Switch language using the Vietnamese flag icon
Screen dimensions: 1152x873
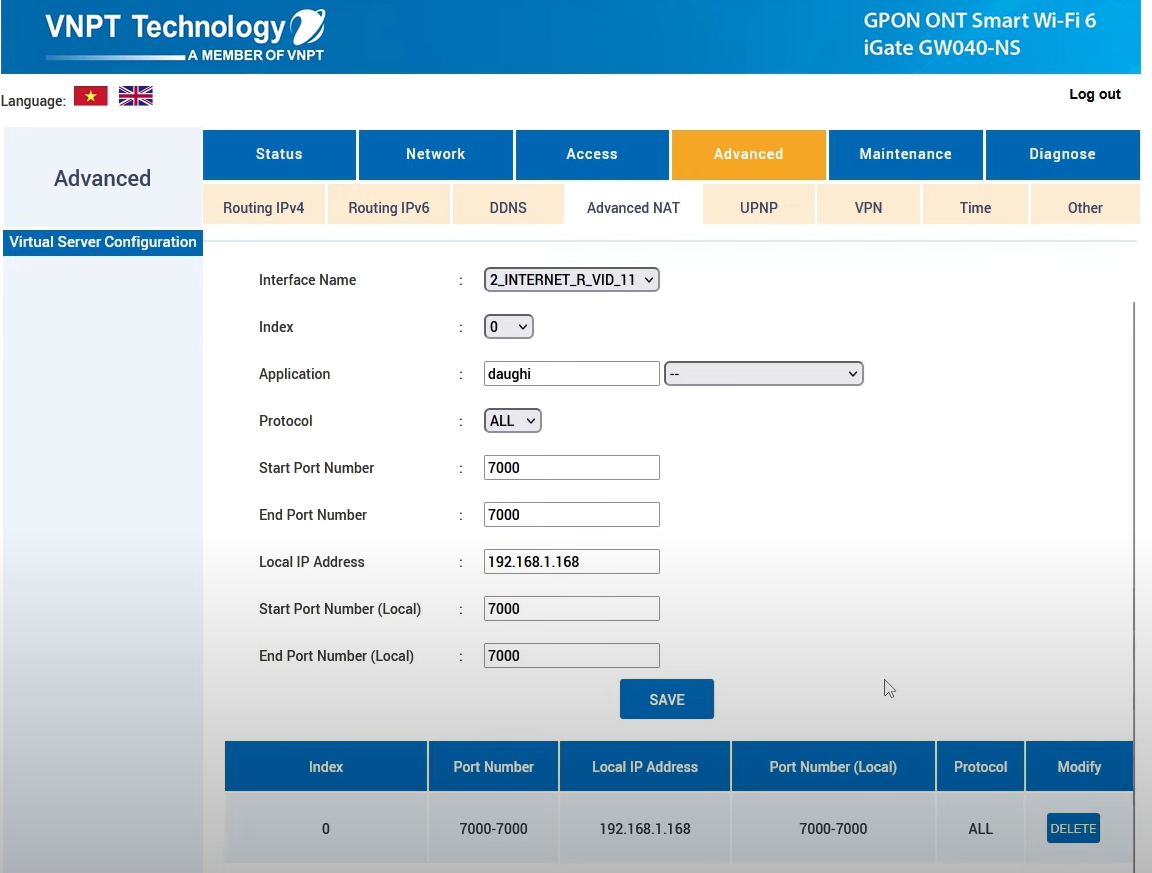pos(91,96)
